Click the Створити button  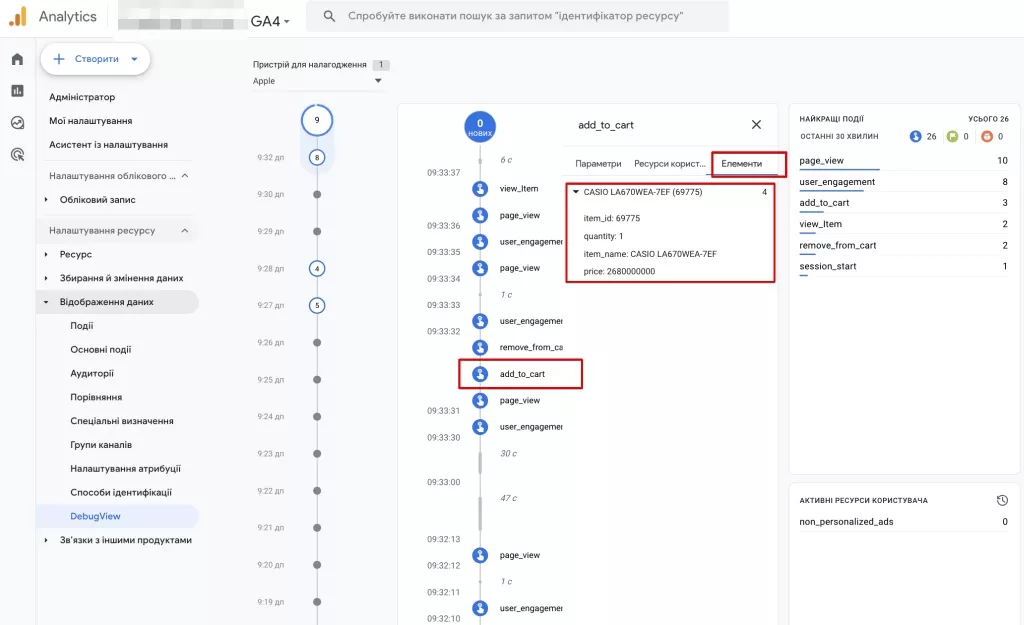click(95, 59)
